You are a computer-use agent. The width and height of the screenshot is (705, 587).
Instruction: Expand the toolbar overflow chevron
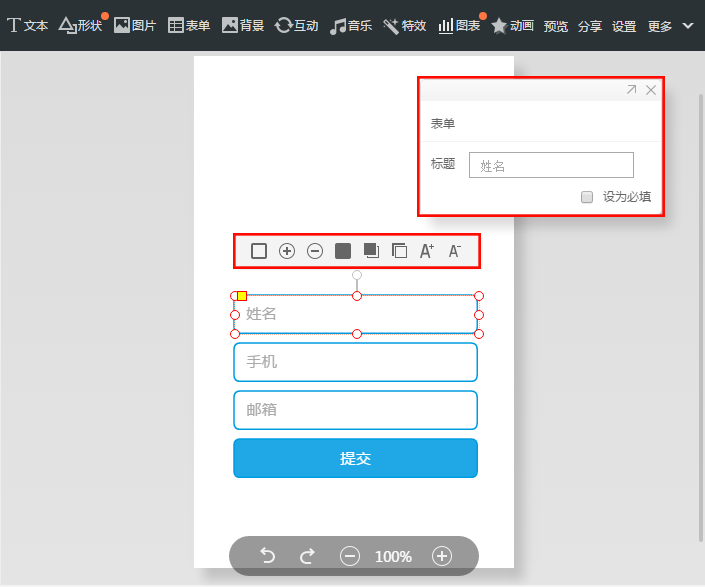click(688, 26)
